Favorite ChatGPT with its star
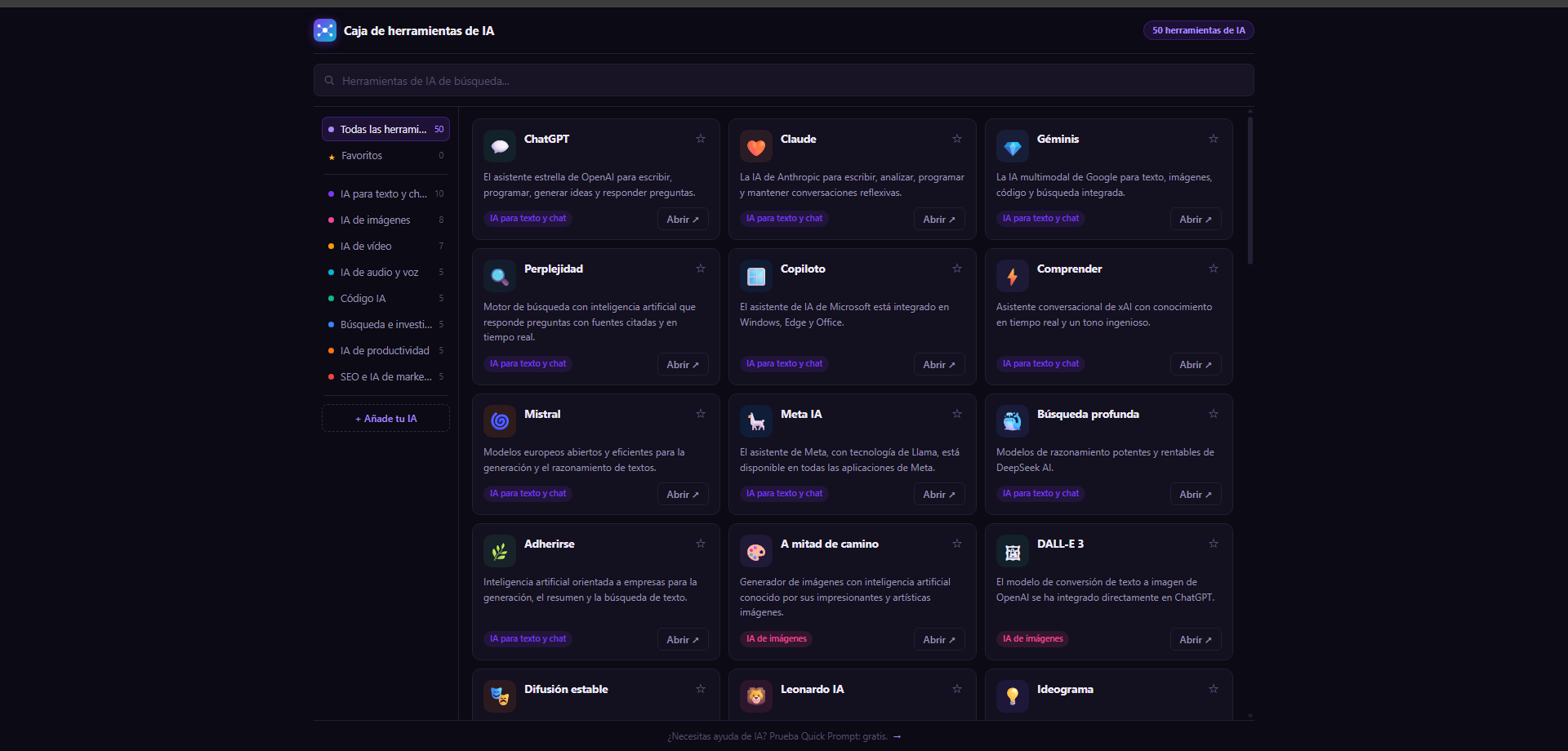This screenshot has width=1568, height=751. pos(701,139)
